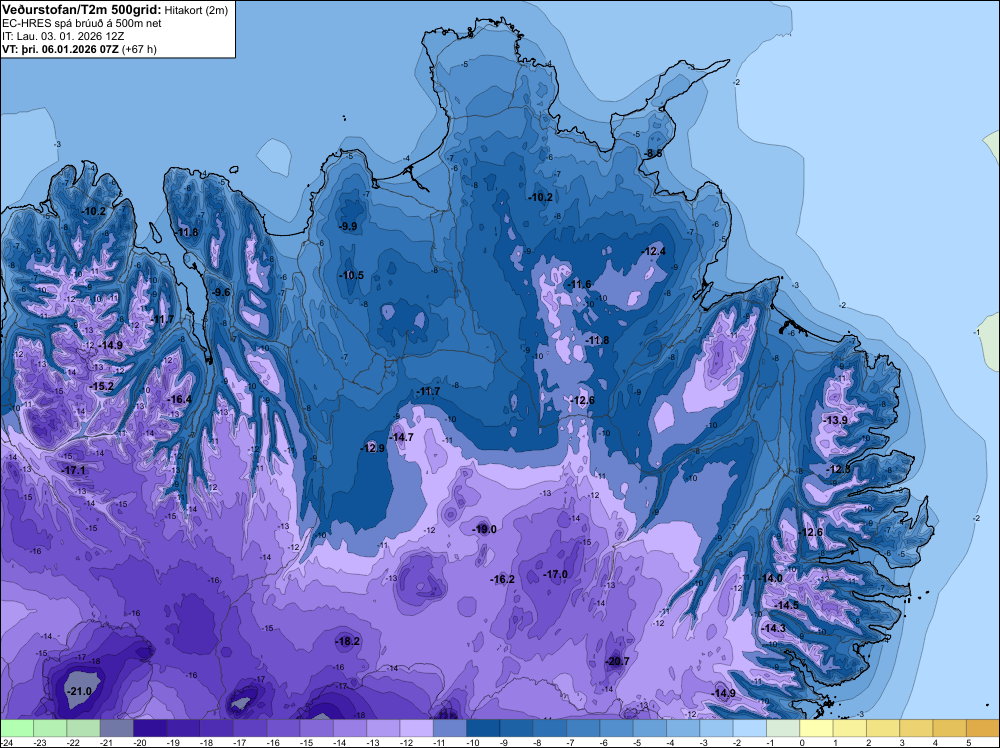The image size is (1000, 748).
Task: Select legend swatch between -11 and -10
Action: [x=450, y=728]
